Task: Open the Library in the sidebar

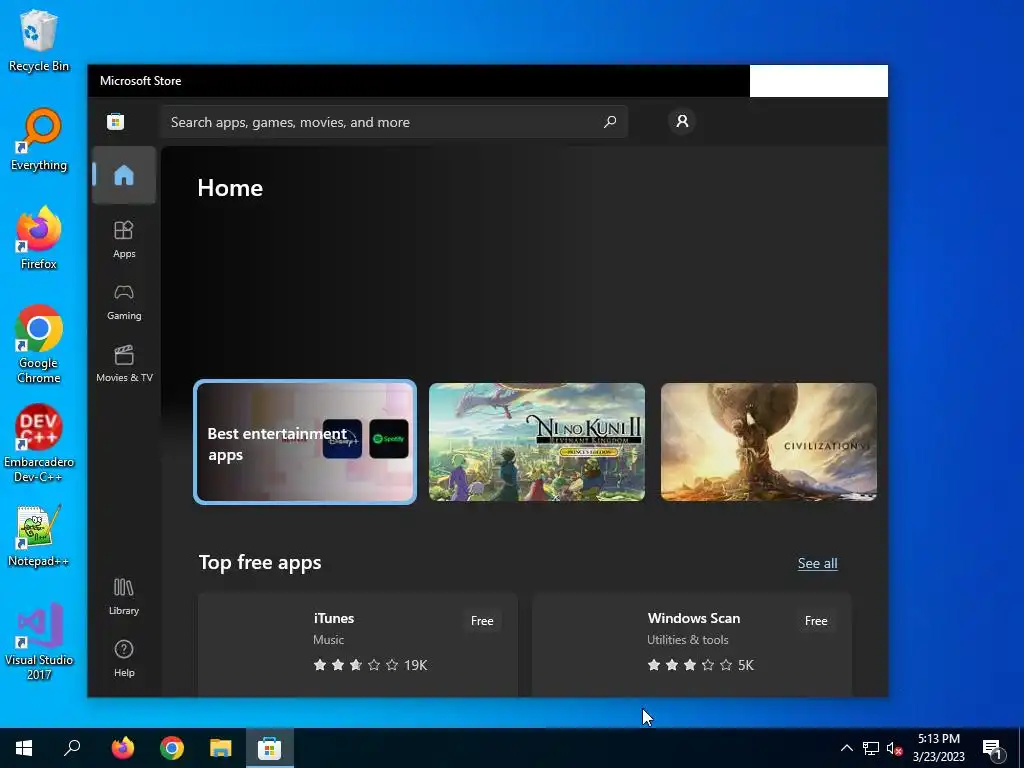Action: point(124,597)
